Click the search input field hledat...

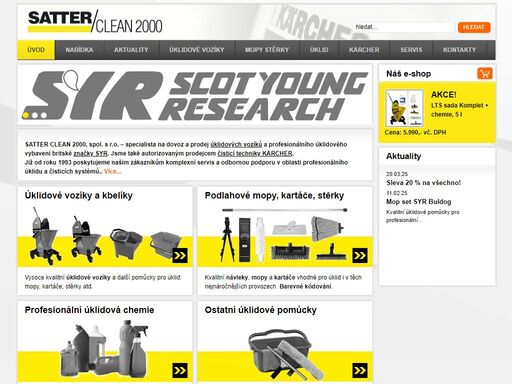point(404,27)
